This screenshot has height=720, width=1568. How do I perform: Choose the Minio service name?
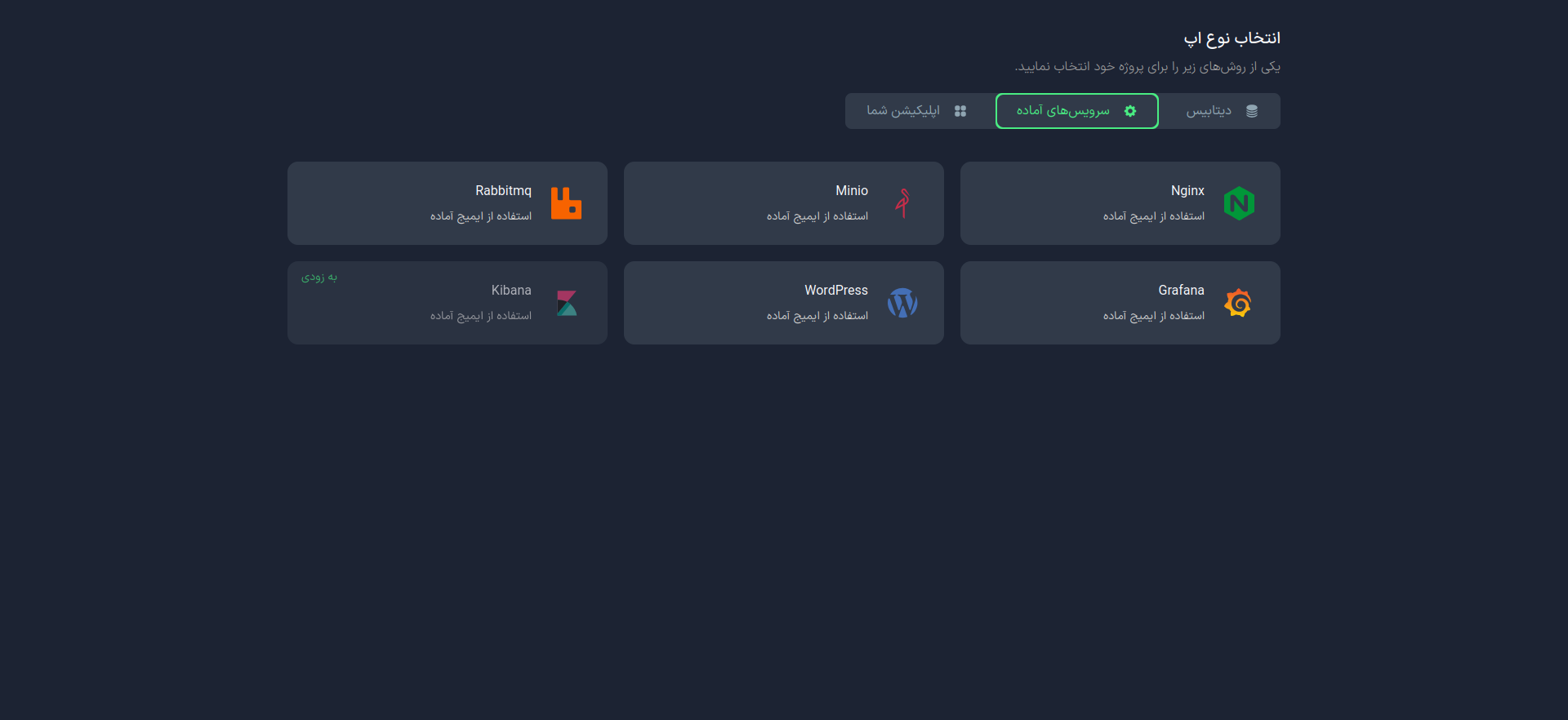[852, 190]
